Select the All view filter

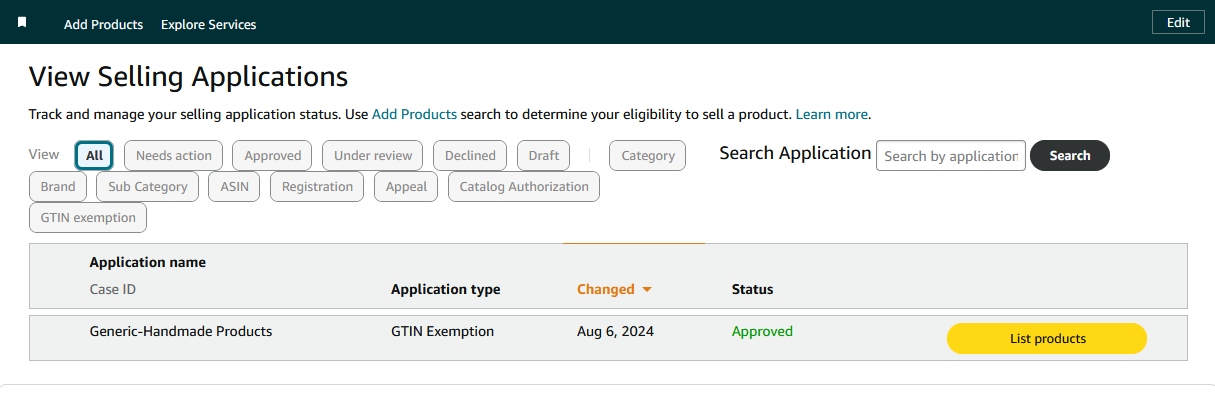pyautogui.click(x=94, y=155)
